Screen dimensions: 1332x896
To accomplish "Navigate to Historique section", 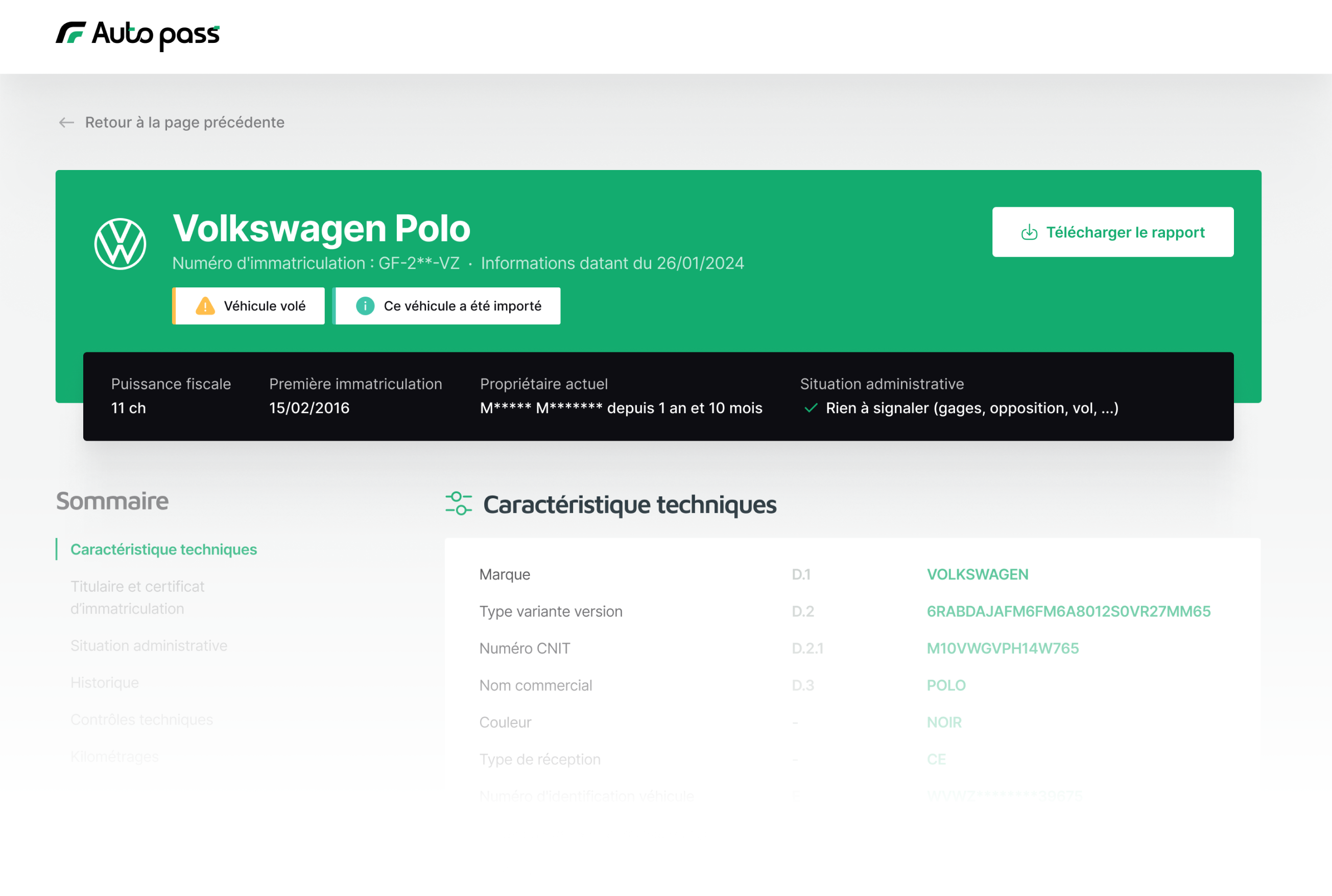I will pyautogui.click(x=105, y=682).
